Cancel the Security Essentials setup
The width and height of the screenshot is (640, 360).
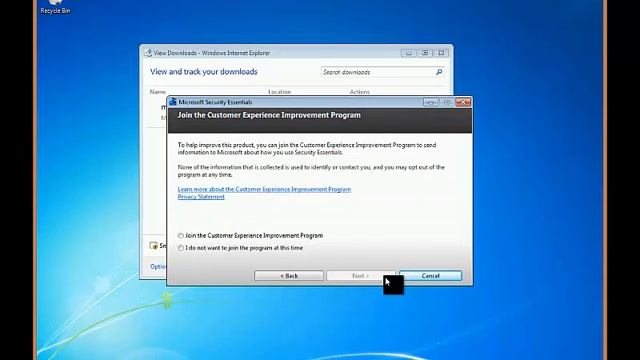click(x=431, y=276)
